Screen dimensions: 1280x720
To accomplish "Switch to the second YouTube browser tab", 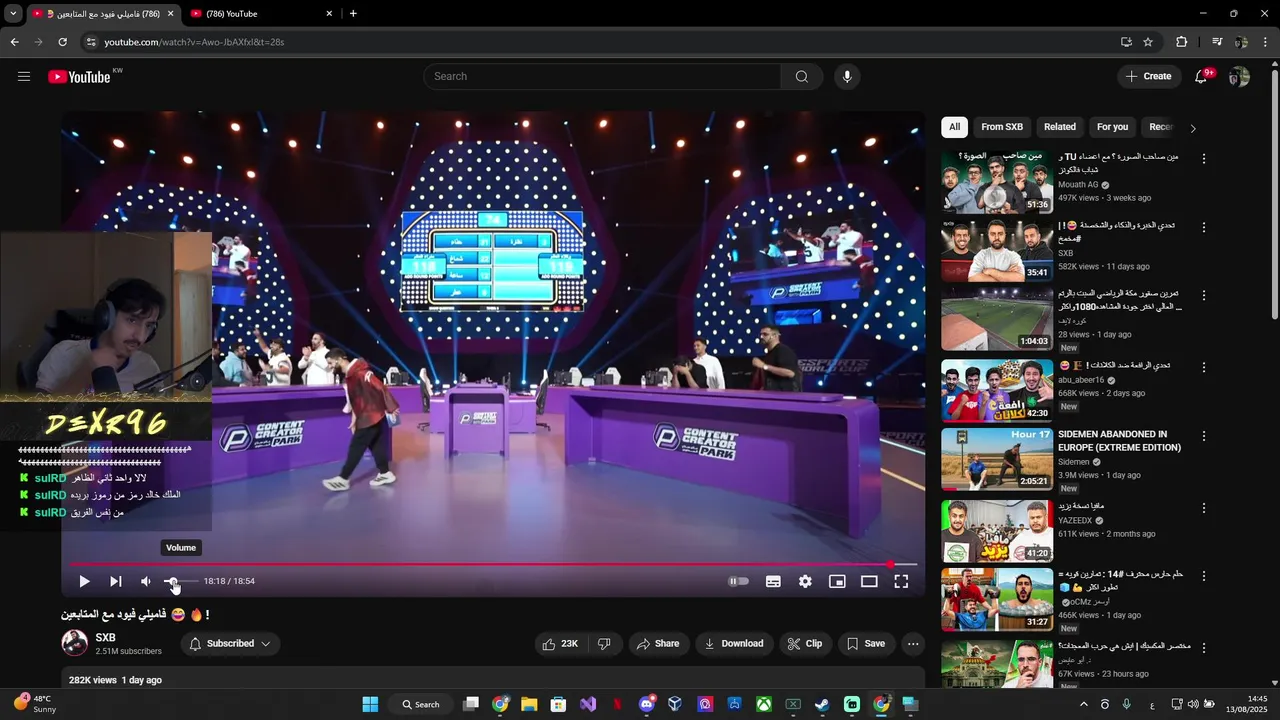I will tap(262, 14).
